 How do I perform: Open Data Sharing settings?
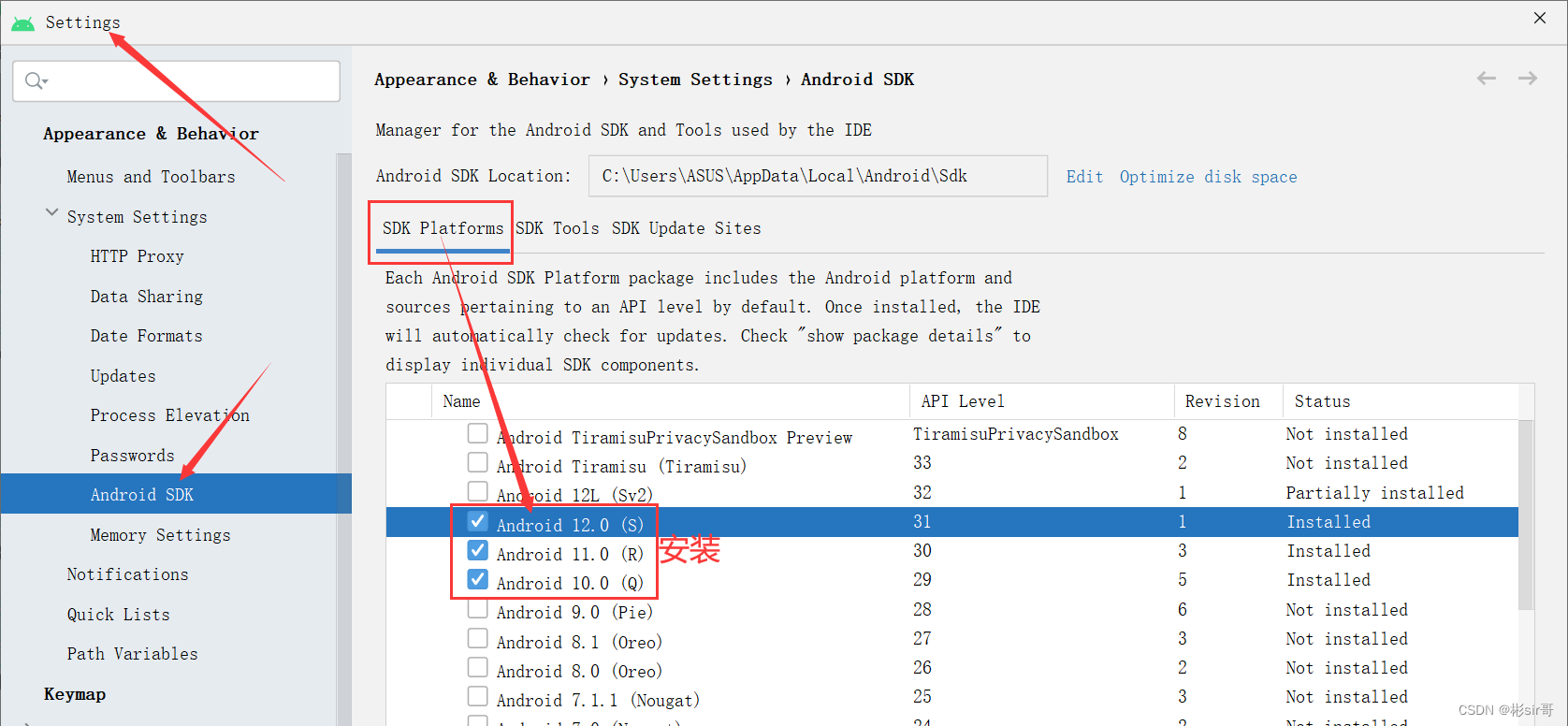tap(147, 297)
